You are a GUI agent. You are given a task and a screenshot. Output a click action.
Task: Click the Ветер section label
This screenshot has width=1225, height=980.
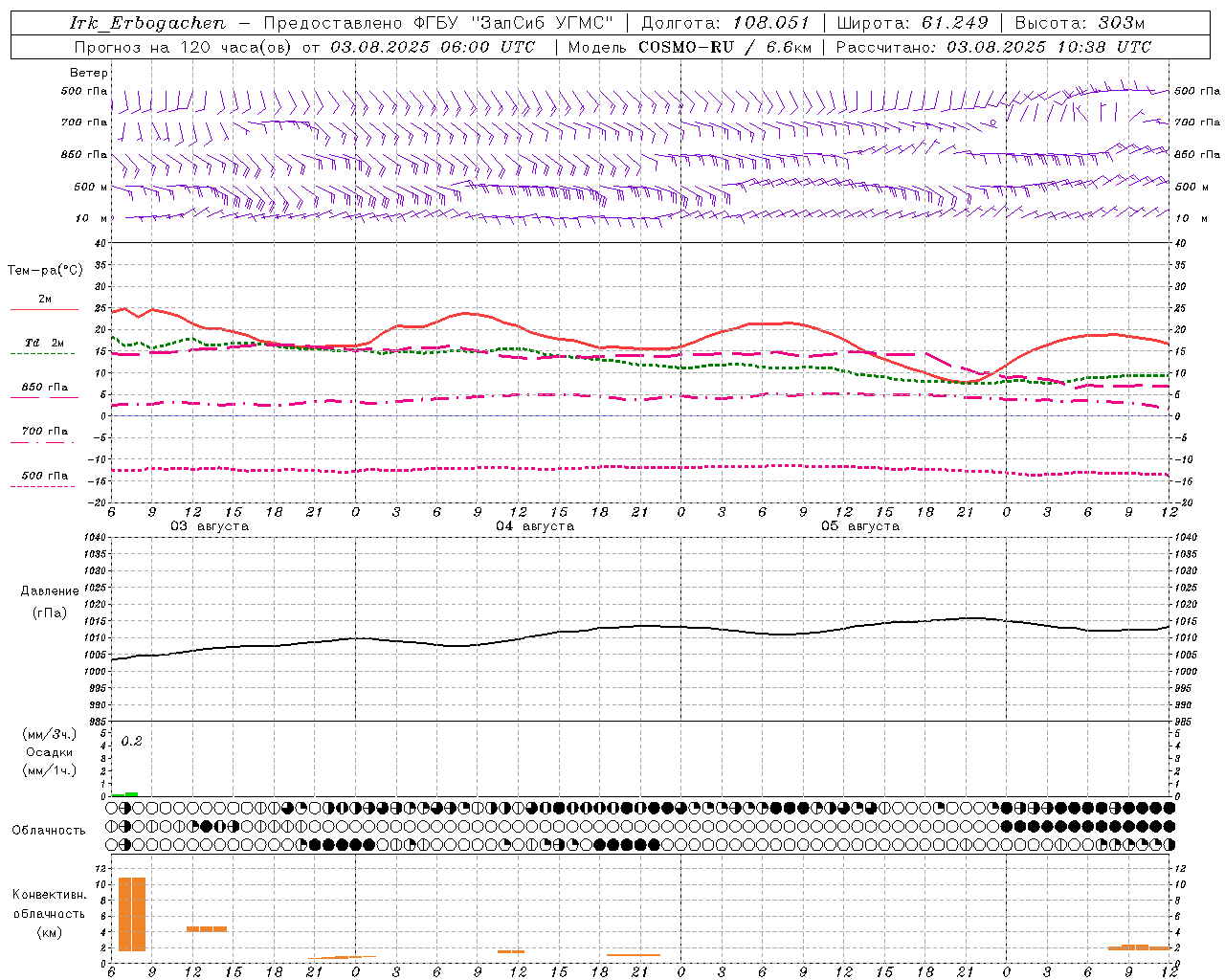89,73
